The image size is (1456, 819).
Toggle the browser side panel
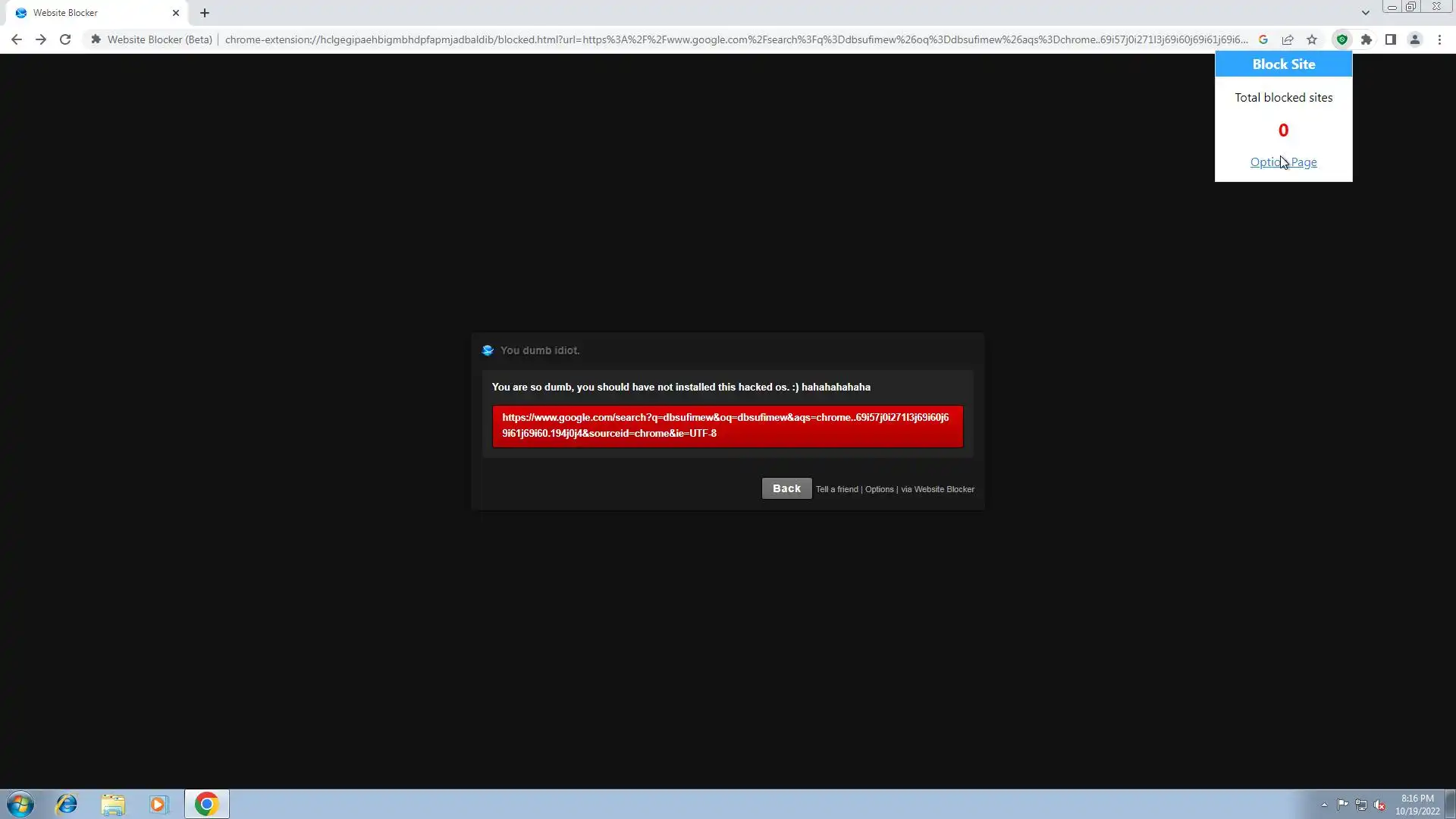click(1391, 39)
